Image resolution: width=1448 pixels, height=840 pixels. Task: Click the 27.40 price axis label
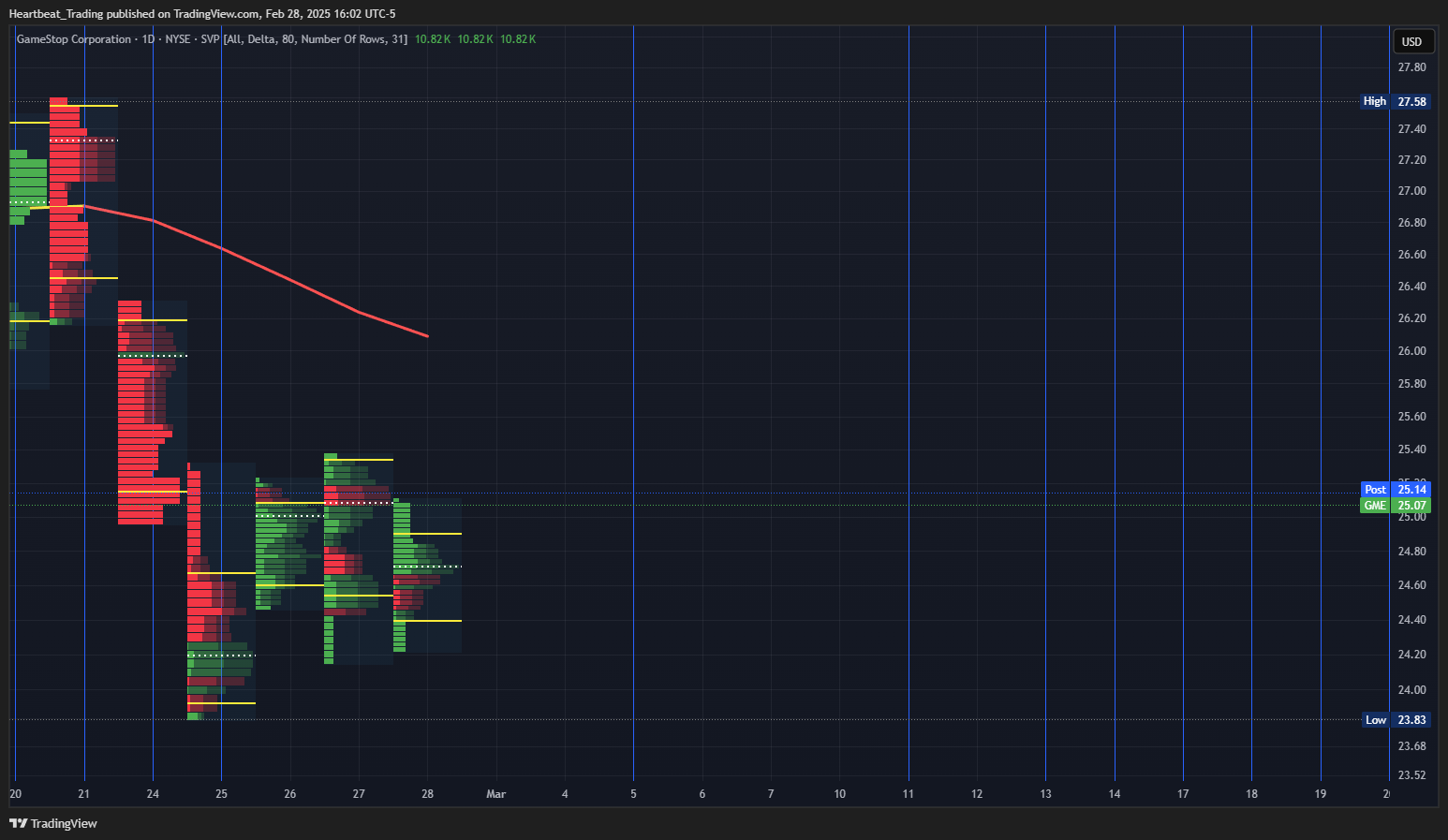[1411, 129]
